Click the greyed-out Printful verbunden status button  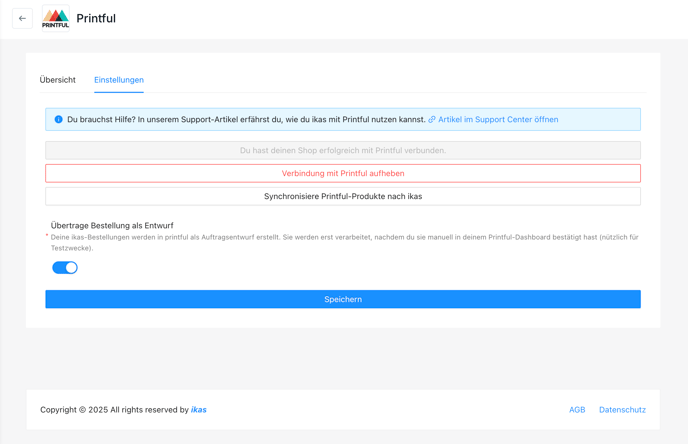click(343, 150)
